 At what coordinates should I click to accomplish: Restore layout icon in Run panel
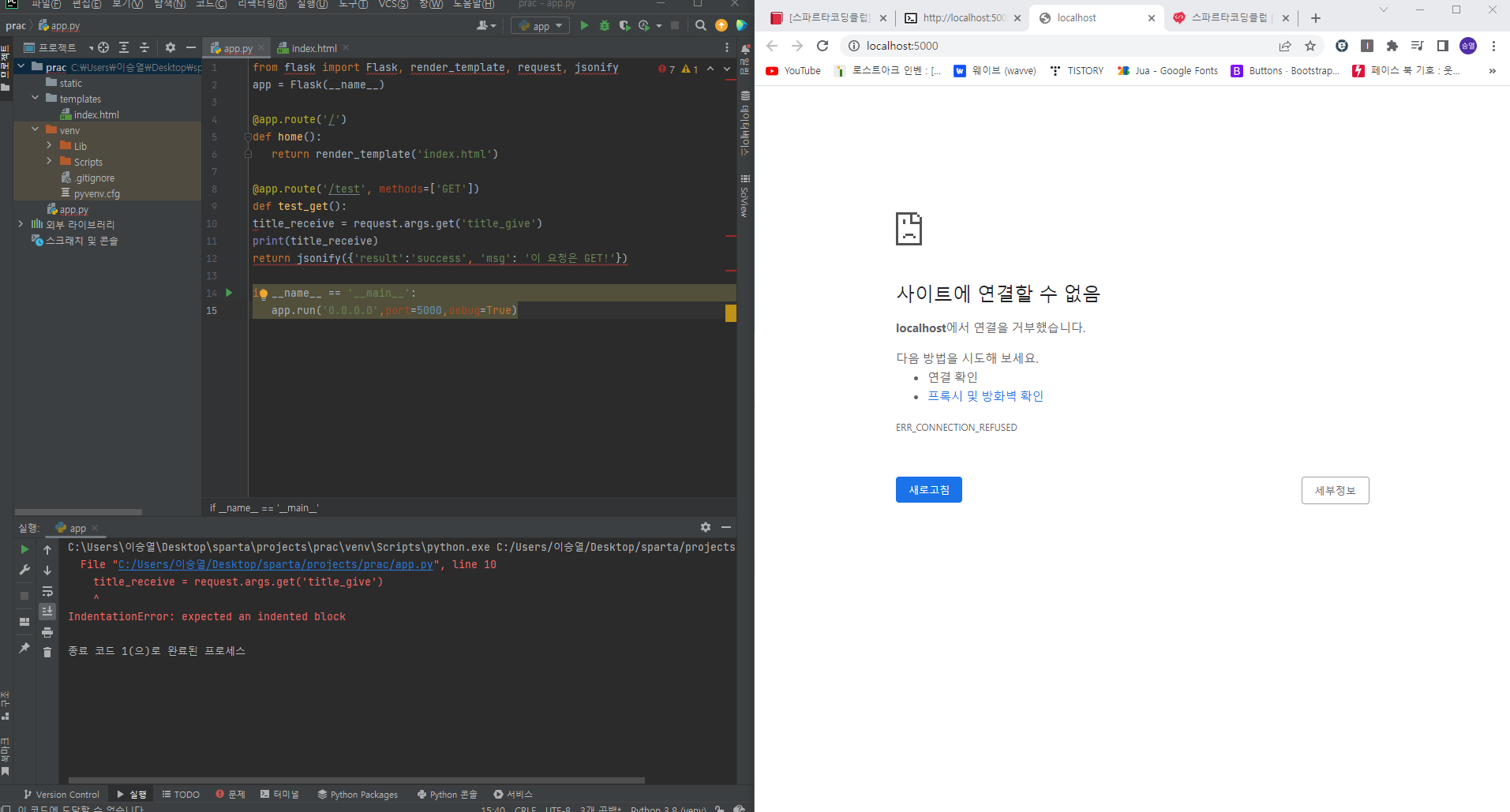(24, 622)
